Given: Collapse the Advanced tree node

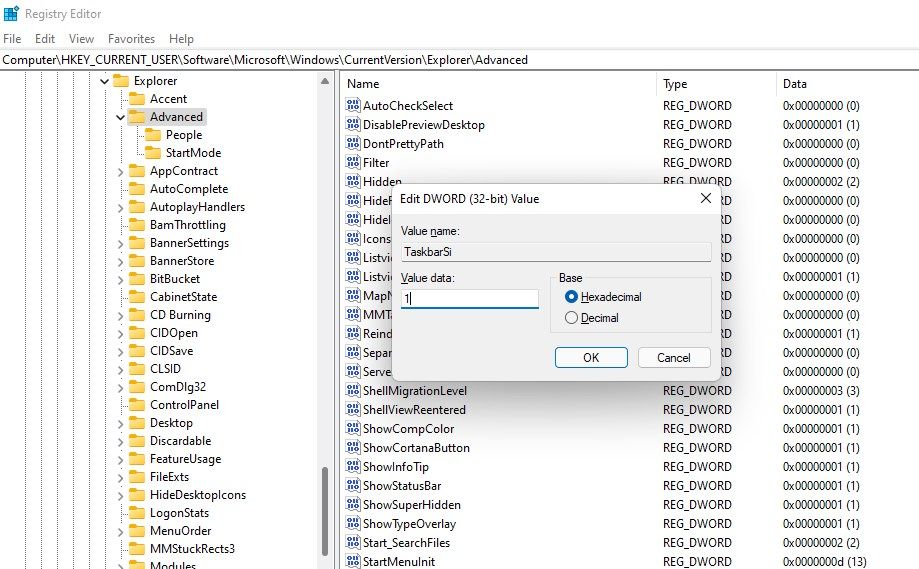Looking at the screenshot, I should coord(120,117).
